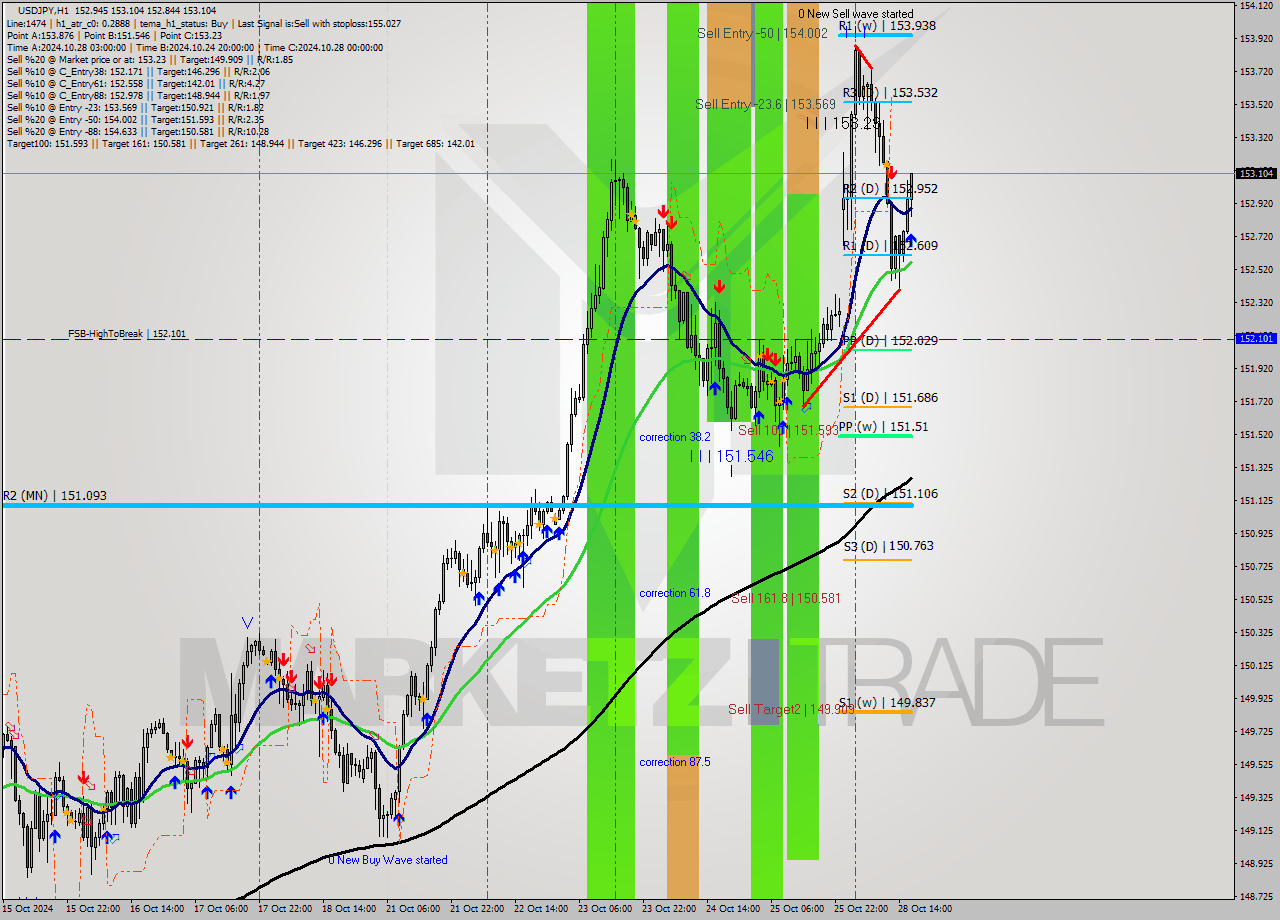1280x920 pixels.
Task: Click the 'Sell Target2 | 149.909' label
Action: coord(791,709)
